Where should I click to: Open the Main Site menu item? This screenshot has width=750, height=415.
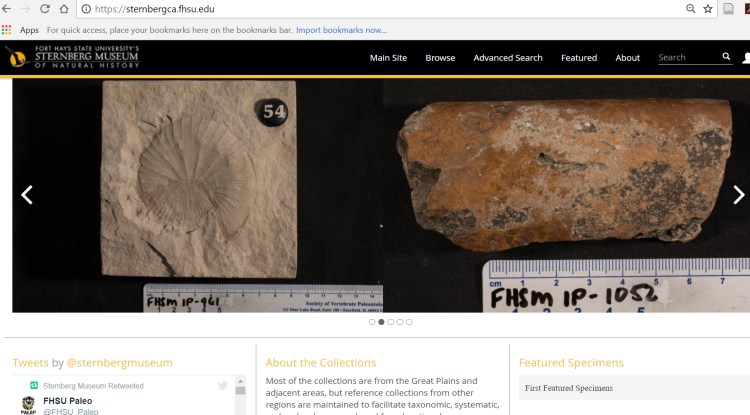click(x=388, y=58)
